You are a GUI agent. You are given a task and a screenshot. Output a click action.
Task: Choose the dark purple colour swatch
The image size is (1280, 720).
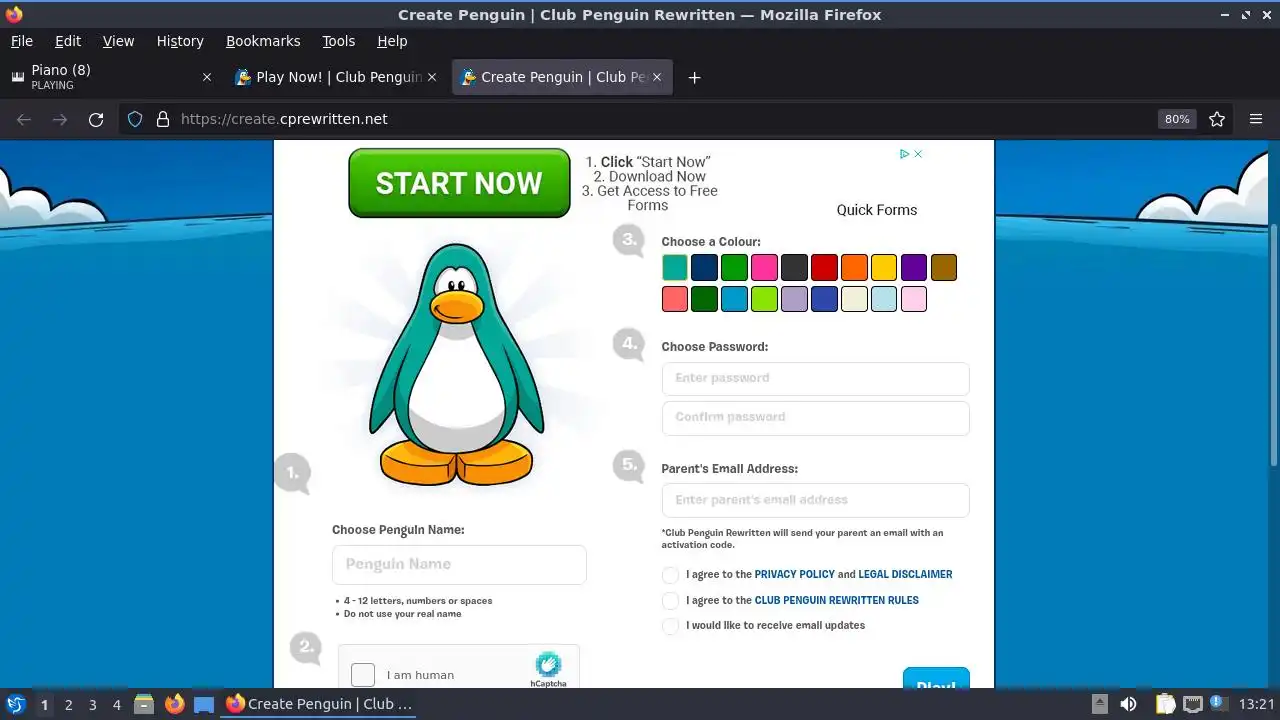(x=914, y=268)
